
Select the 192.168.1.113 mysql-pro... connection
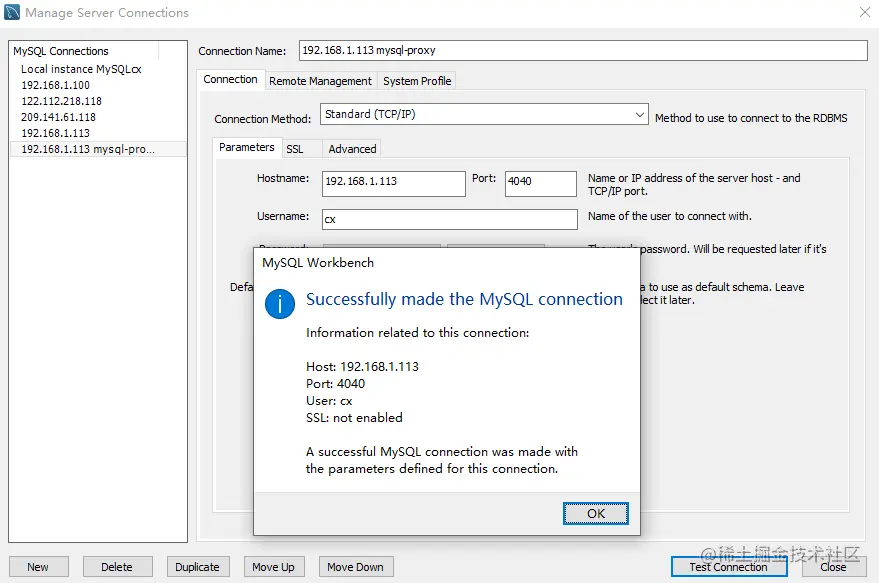(x=98, y=149)
